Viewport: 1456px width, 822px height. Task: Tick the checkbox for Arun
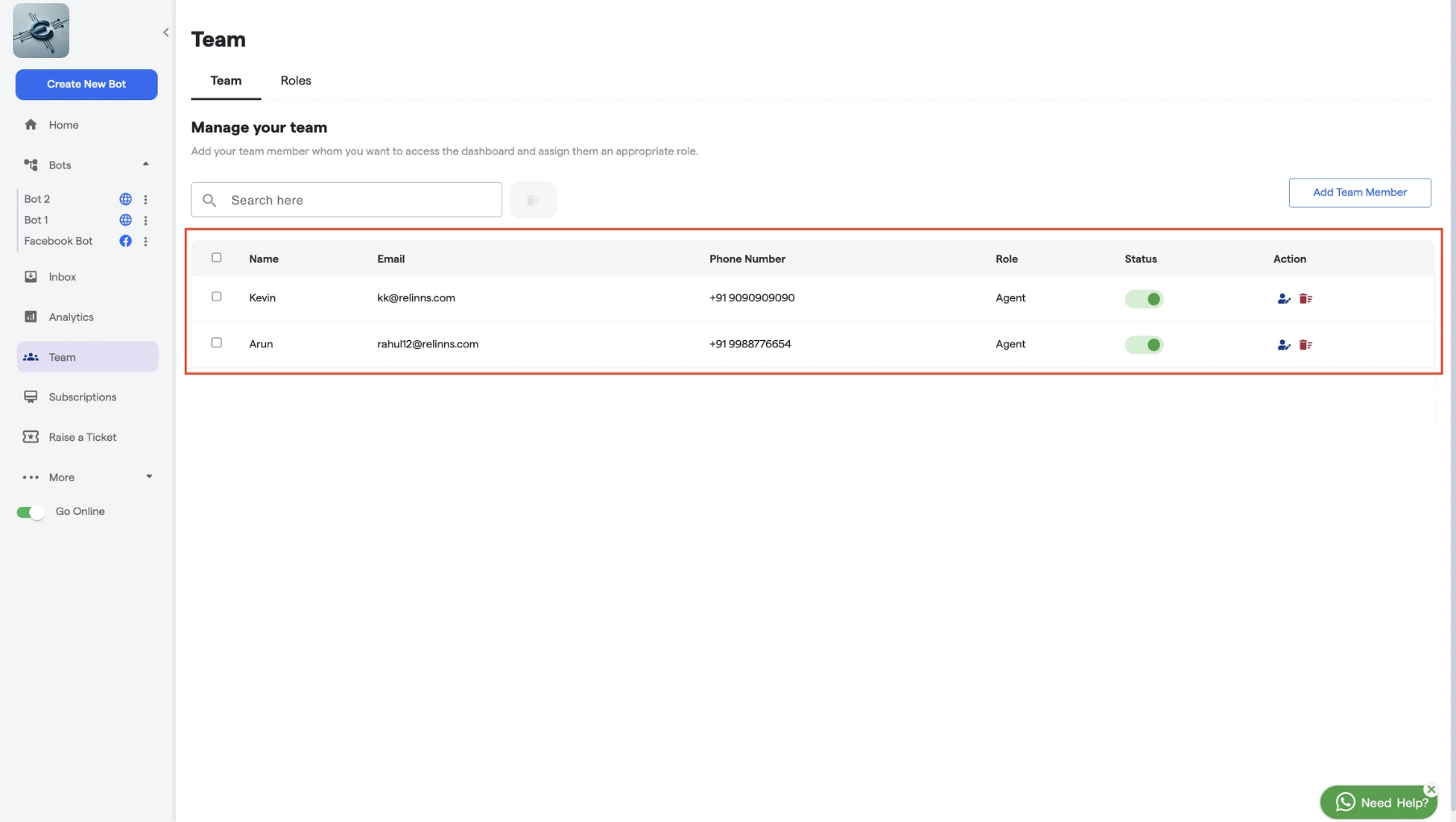coord(216,342)
